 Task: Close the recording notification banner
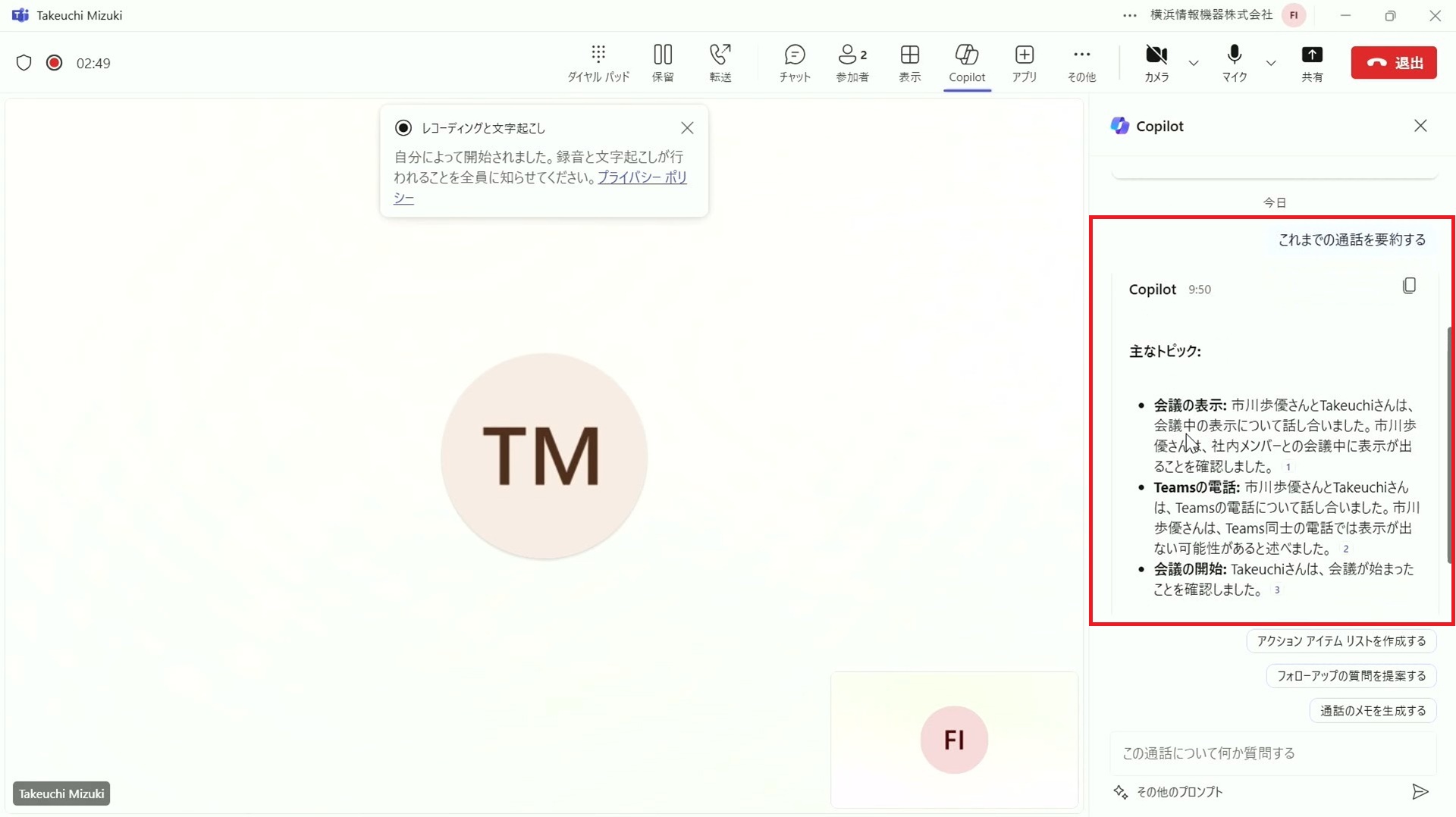click(x=687, y=128)
